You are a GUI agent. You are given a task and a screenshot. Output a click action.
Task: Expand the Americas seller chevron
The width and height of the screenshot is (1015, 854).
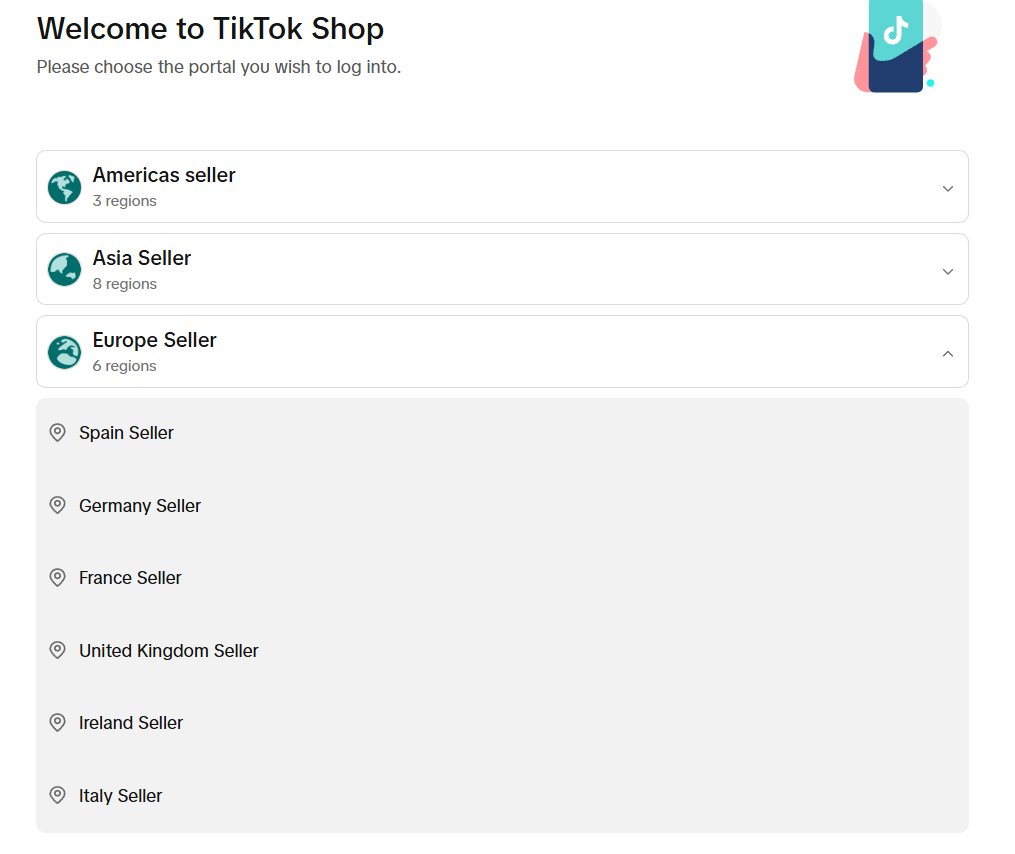click(x=948, y=188)
